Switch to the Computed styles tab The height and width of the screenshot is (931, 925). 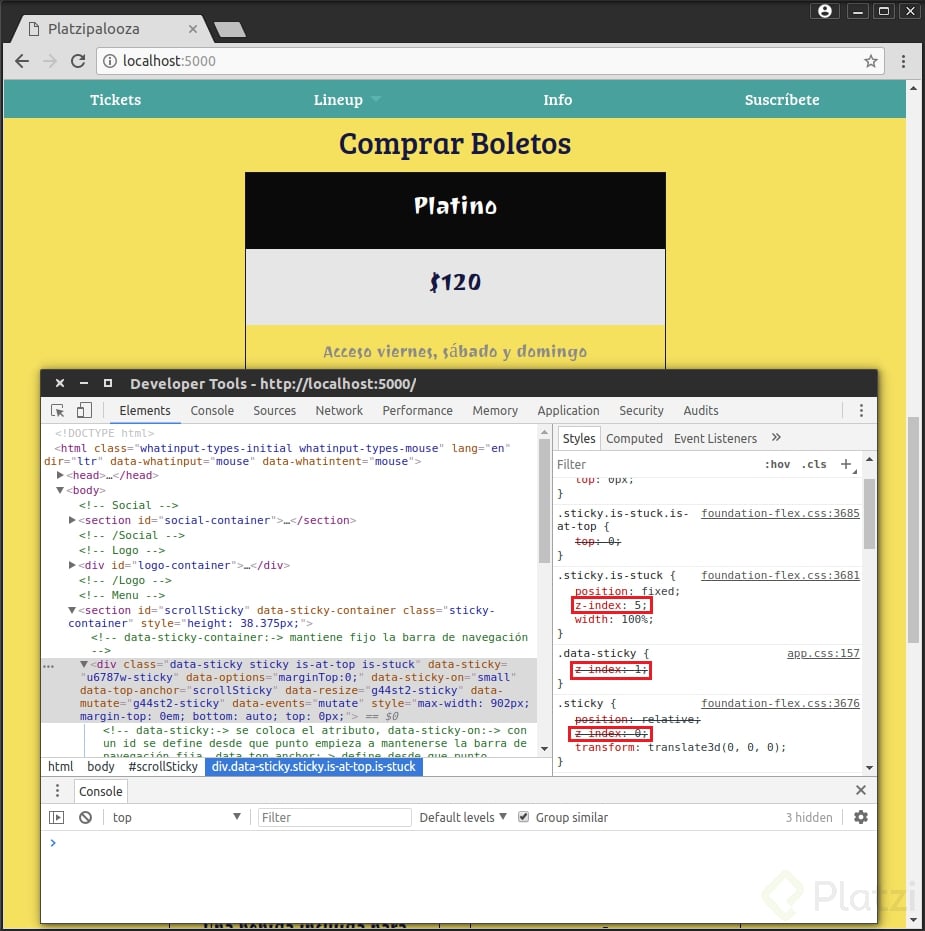(x=634, y=439)
